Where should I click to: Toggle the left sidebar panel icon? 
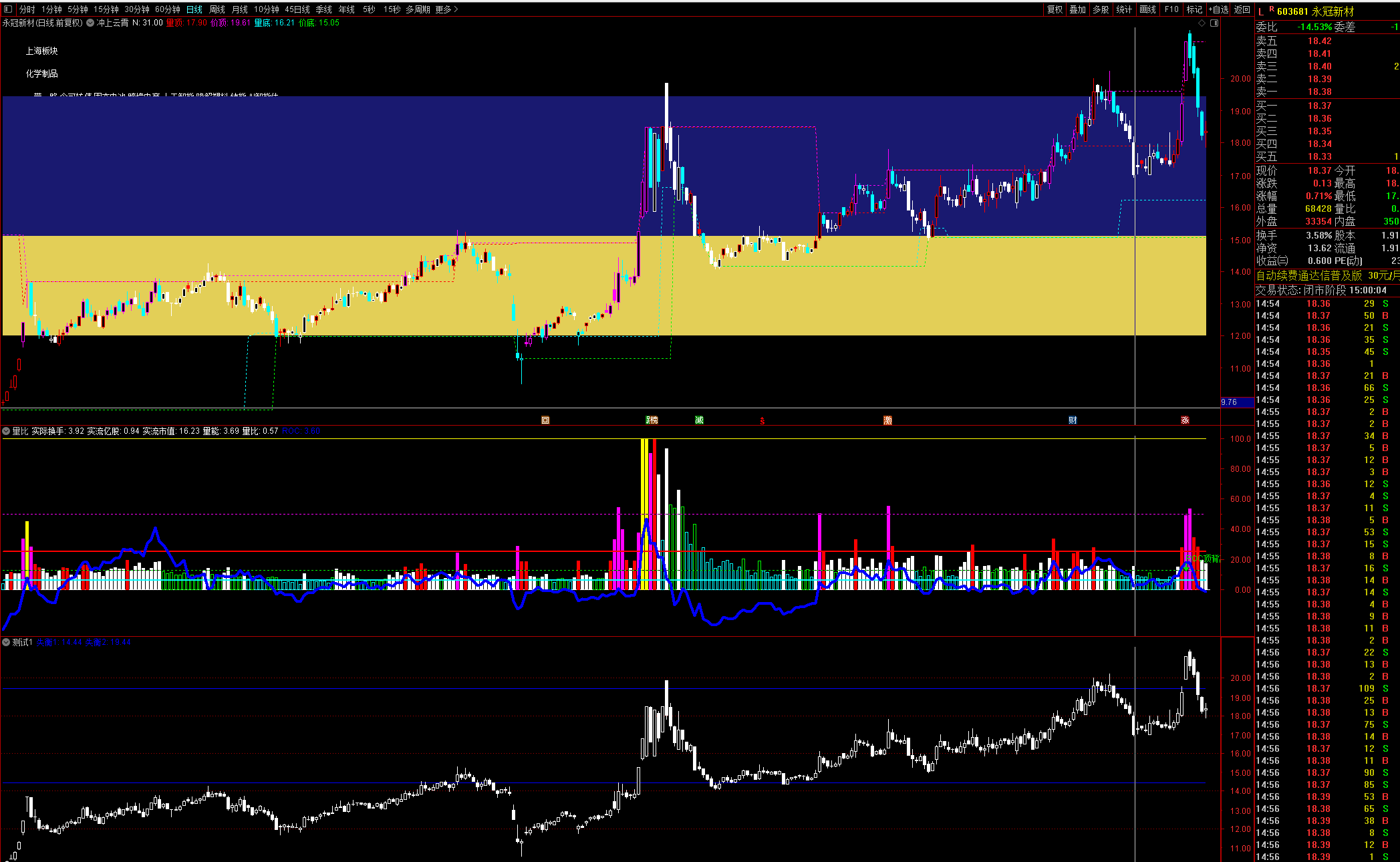(8, 9)
